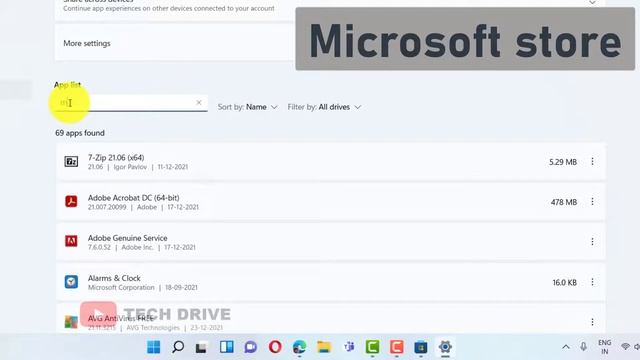Click the Adobe Genuine Service app icon
This screenshot has width=640, height=360.
pos(71,241)
